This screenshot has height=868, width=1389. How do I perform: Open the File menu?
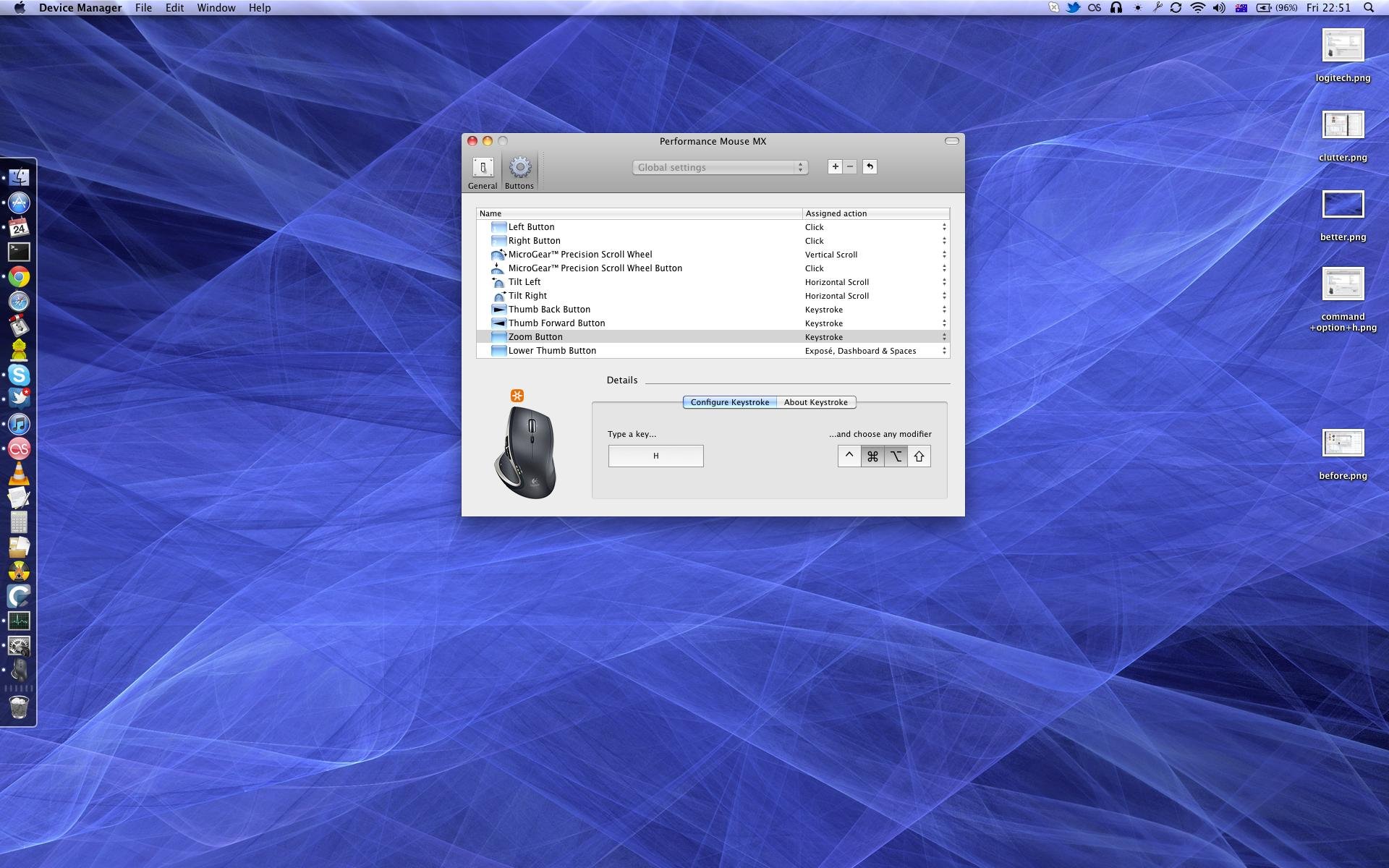tap(143, 8)
